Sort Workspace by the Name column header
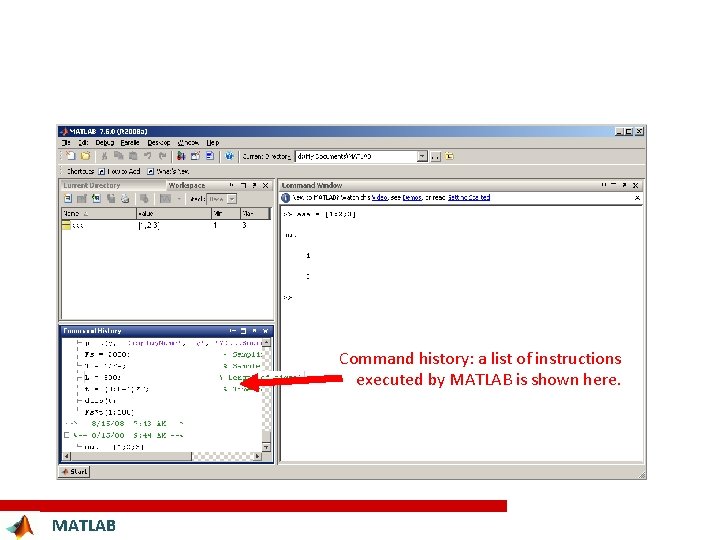The image size is (720, 540). click(99, 214)
